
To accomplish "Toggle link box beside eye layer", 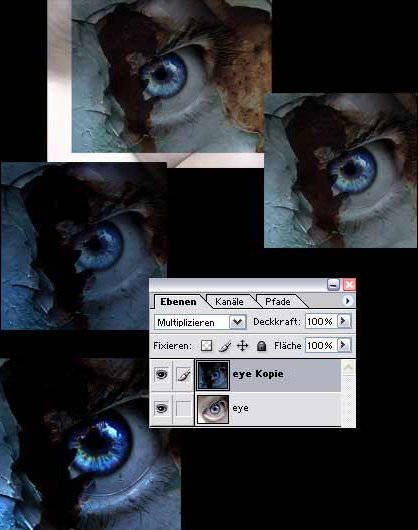I will click(183, 409).
